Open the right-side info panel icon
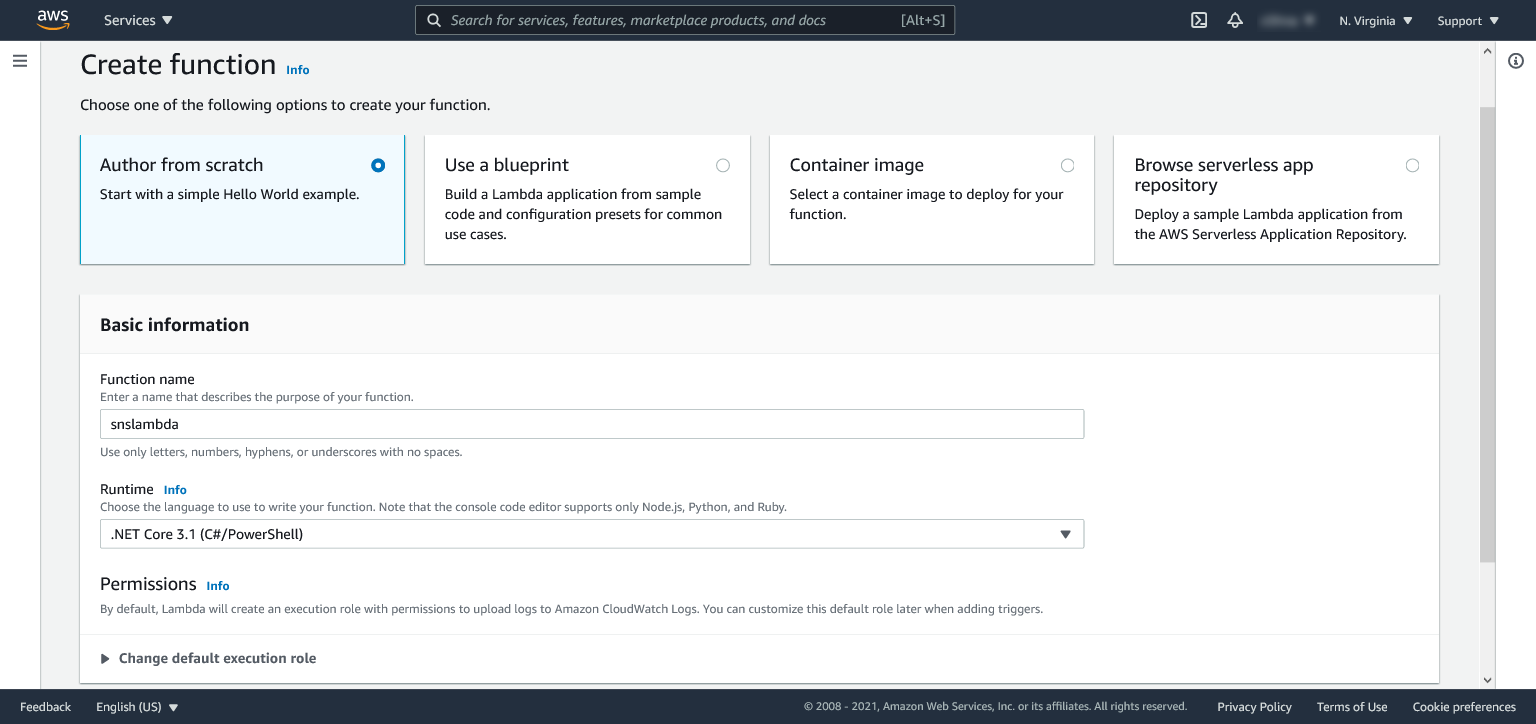The width and height of the screenshot is (1536, 724). [1516, 61]
